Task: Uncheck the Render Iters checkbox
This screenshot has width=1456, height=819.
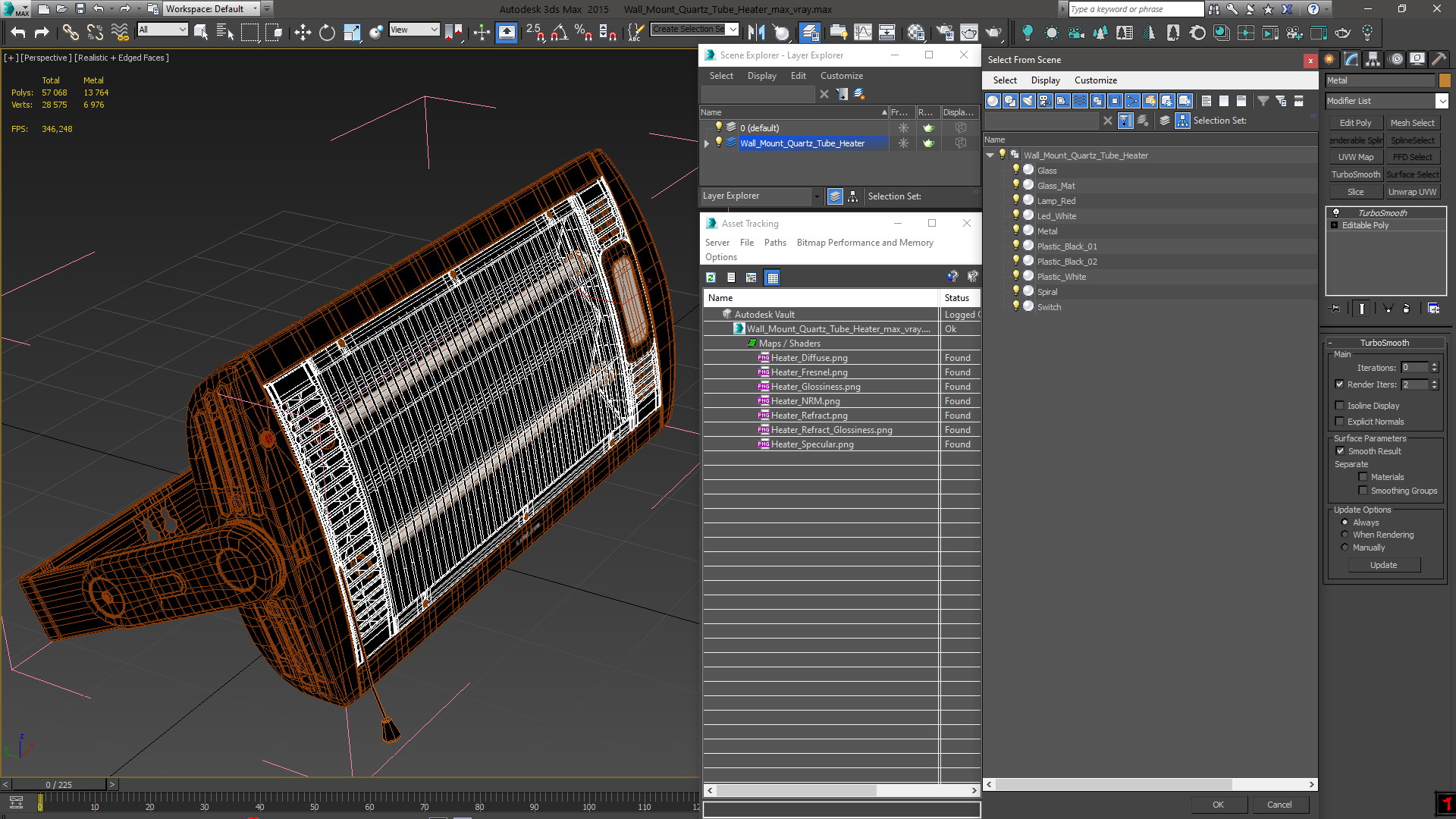Action: 1339,384
